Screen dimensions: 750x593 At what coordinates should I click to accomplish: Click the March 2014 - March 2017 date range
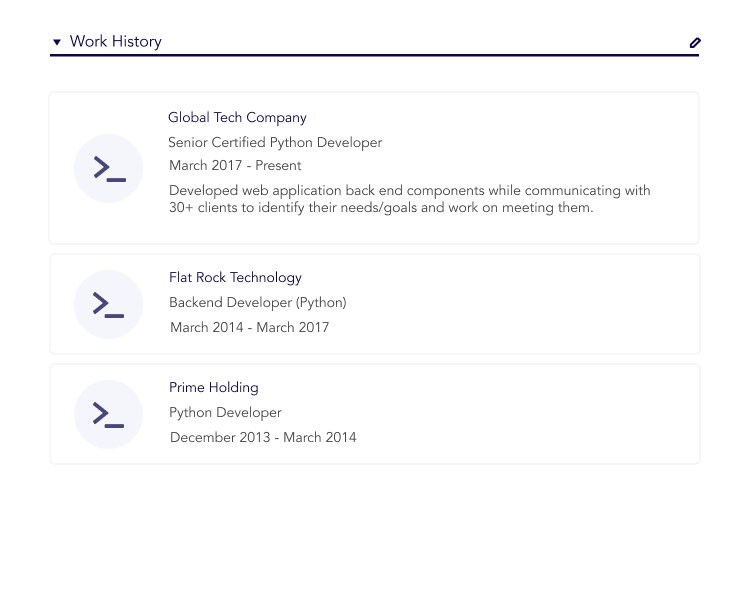pyautogui.click(x=249, y=328)
